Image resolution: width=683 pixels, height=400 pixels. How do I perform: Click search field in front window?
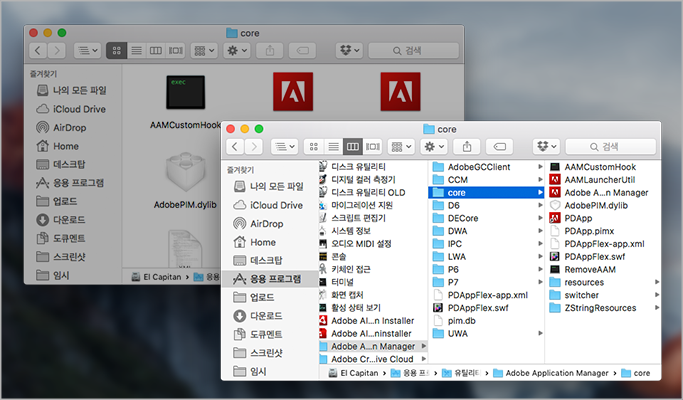(x=611, y=147)
